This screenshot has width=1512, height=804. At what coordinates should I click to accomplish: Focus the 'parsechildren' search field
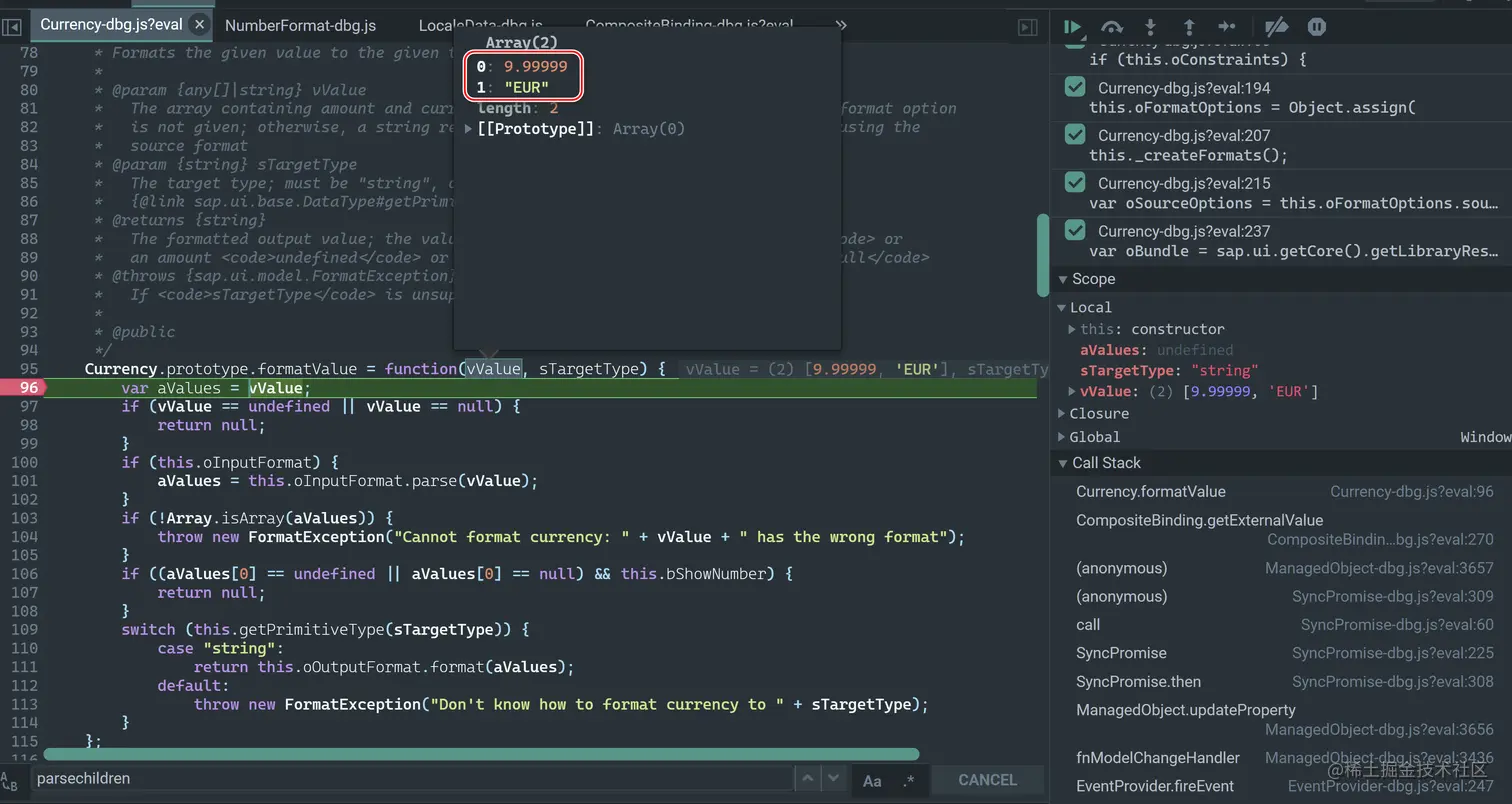[x=412, y=779]
